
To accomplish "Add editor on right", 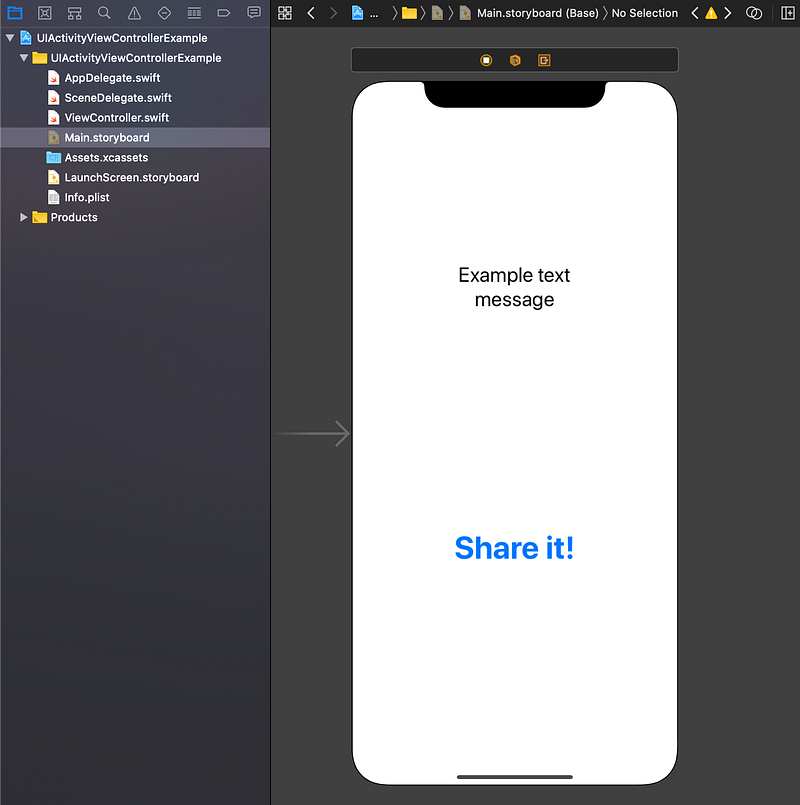I will (788, 13).
